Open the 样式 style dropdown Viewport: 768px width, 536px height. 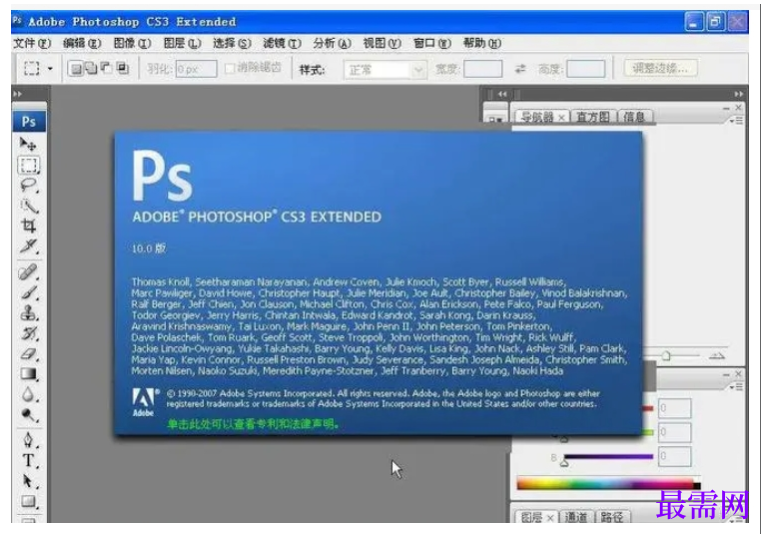tap(385, 70)
